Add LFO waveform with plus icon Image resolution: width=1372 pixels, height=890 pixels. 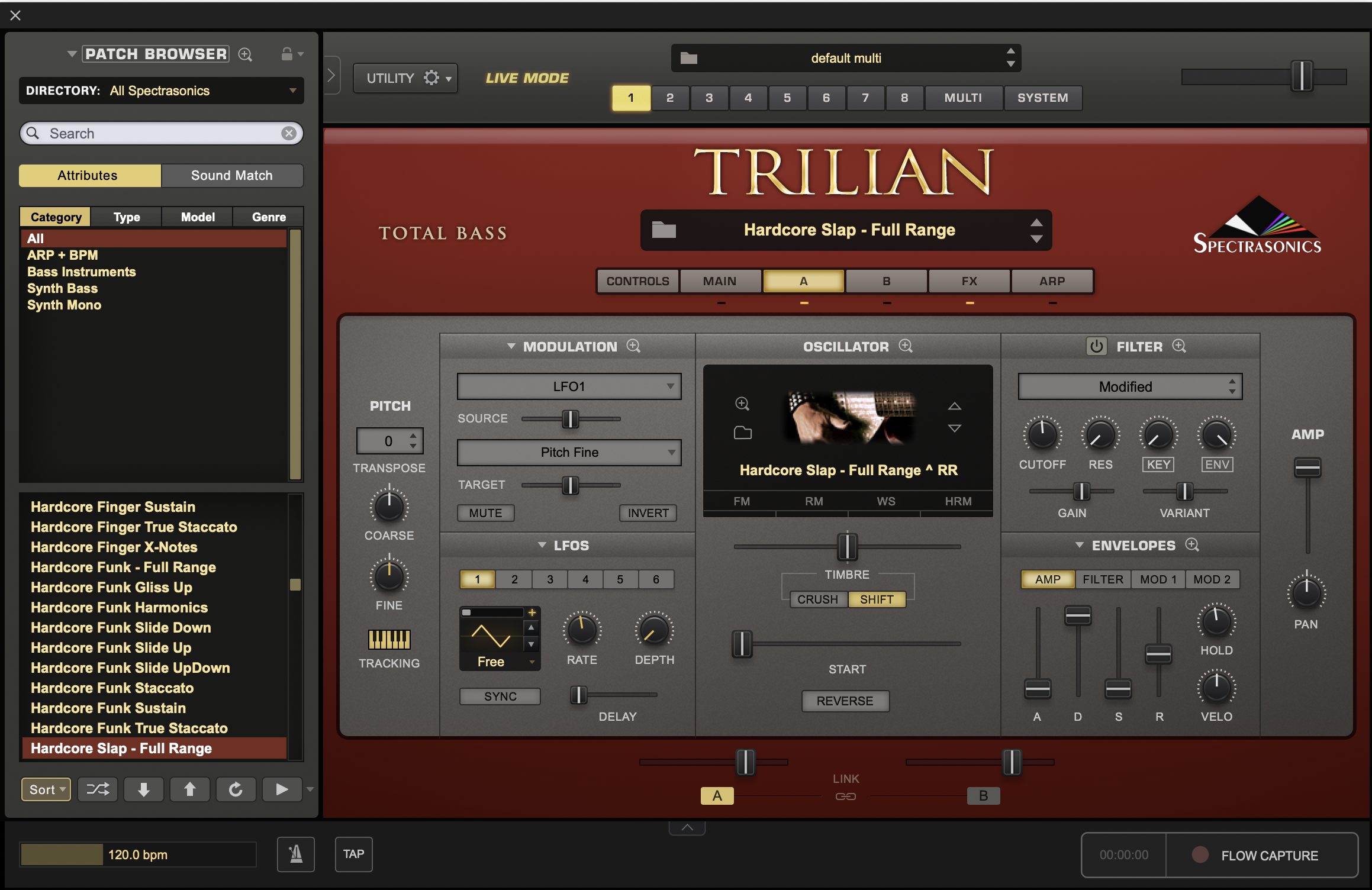532,612
